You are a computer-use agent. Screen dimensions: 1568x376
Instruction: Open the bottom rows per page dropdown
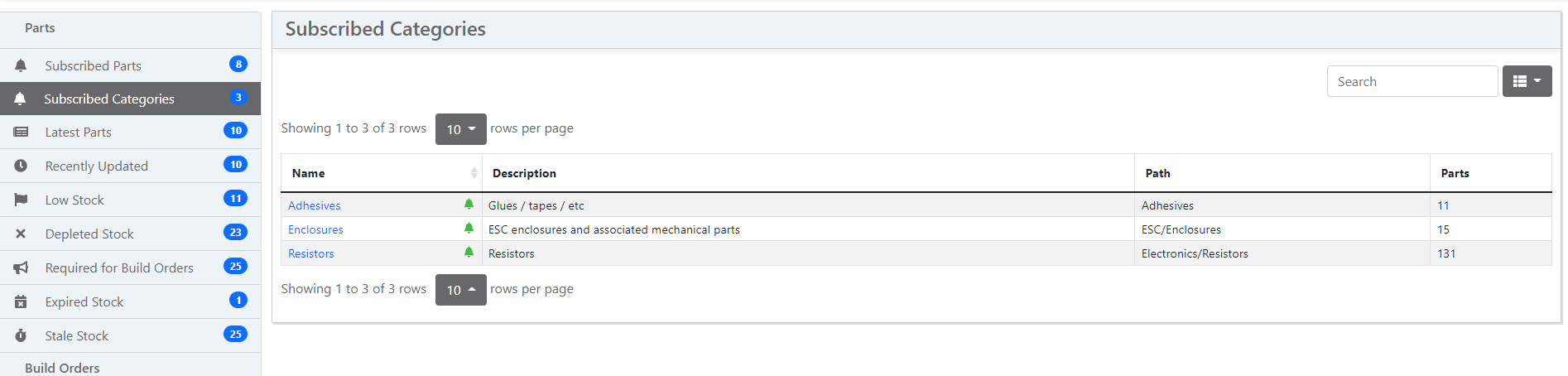[x=460, y=290]
